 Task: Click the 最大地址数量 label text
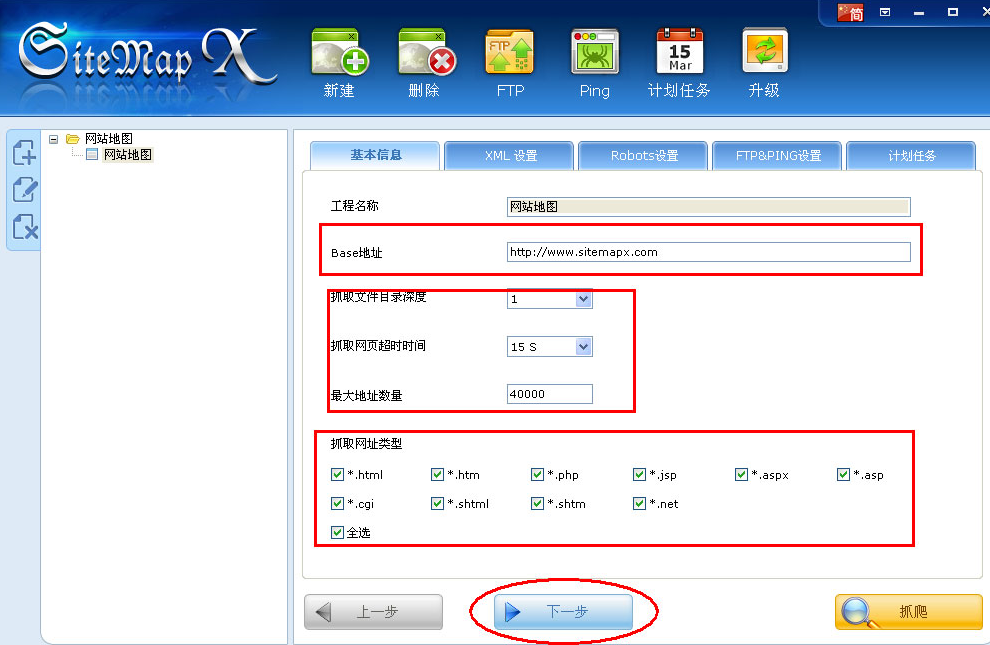[366, 396]
